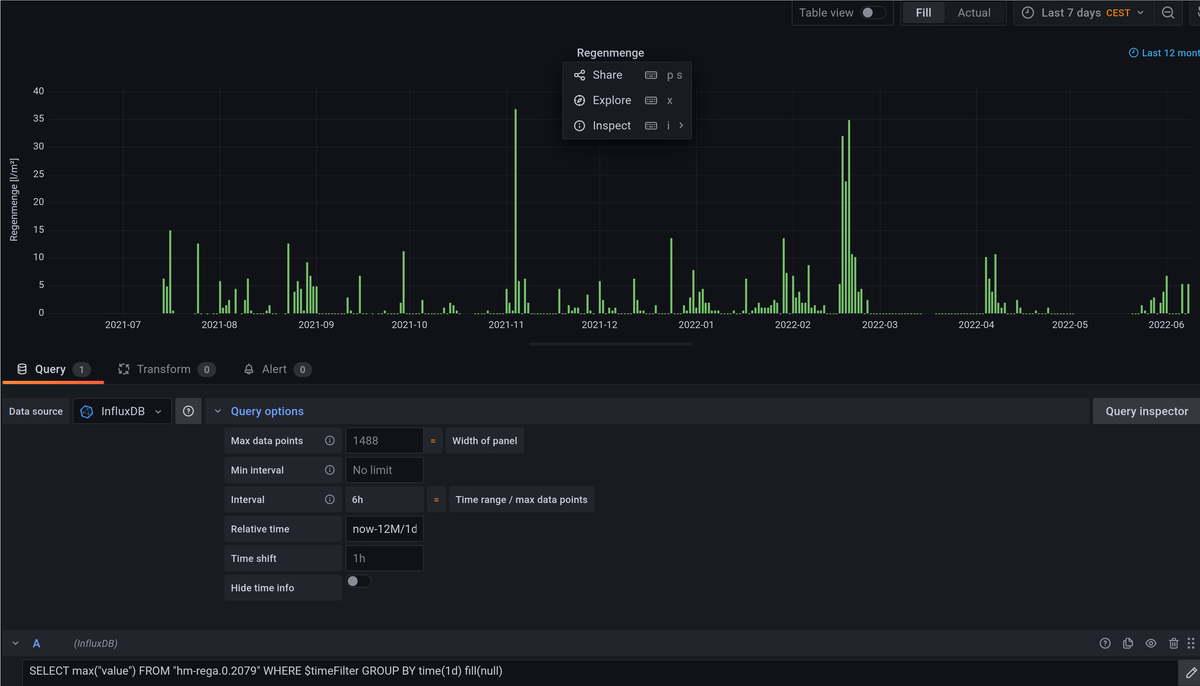1200x686 pixels.
Task: Click the info icon beside Max data points
Action: 329,441
